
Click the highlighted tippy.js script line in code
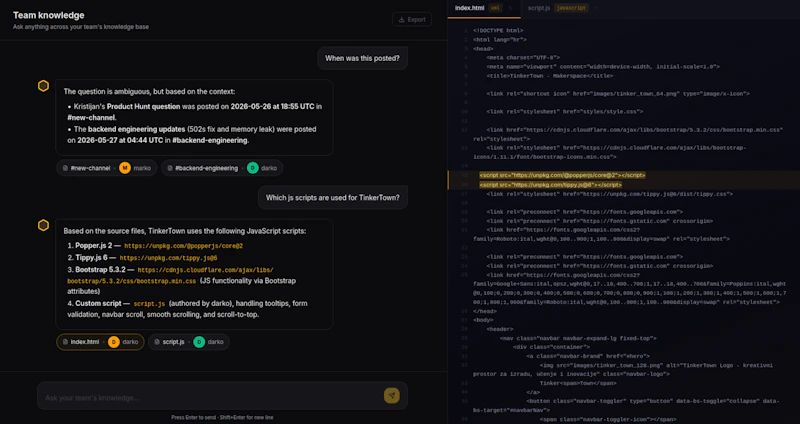551,185
